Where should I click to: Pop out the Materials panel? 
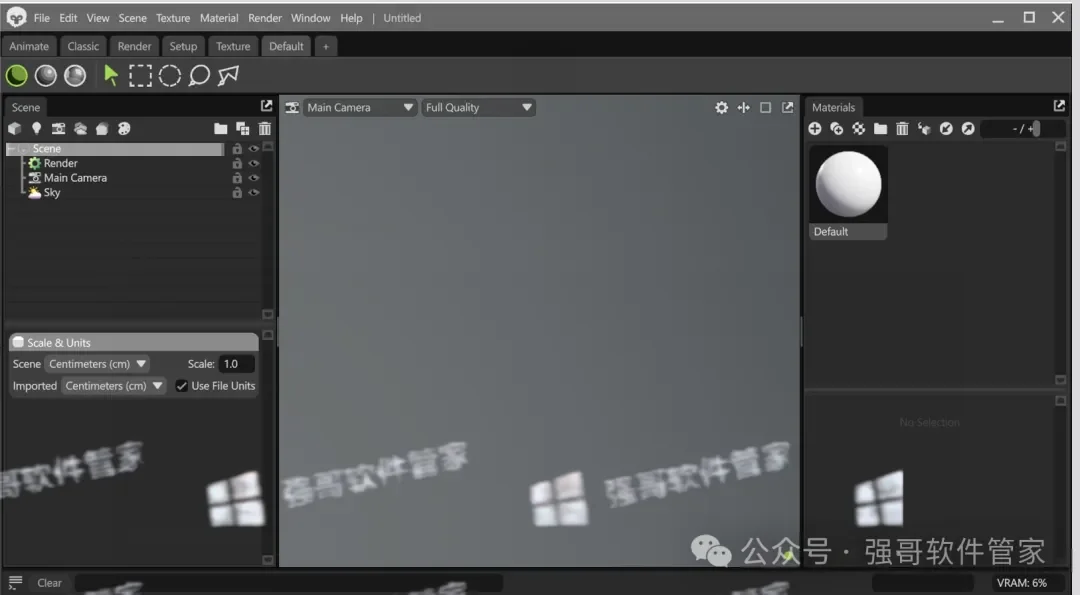tap(1059, 105)
